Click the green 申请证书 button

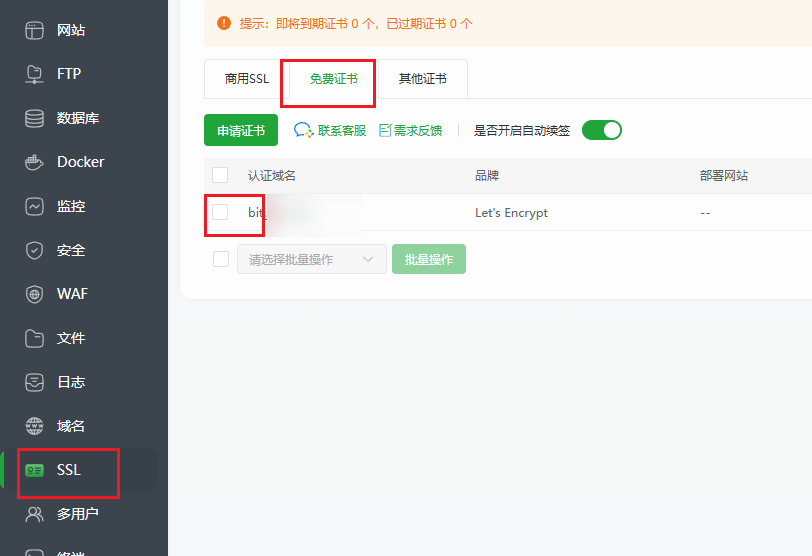pyautogui.click(x=241, y=130)
